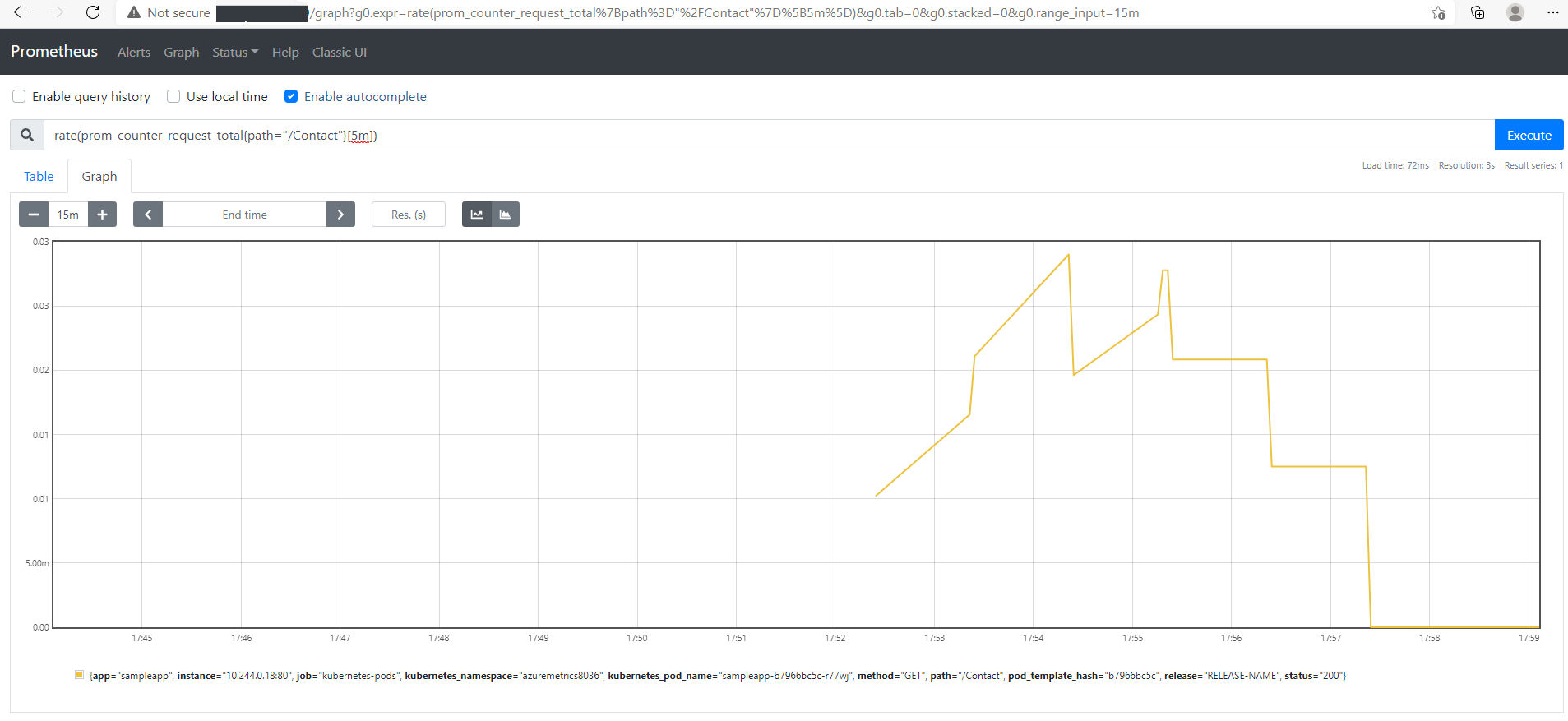Switch to unstacked line chart mode
The width and height of the screenshot is (1568, 721).
(477, 215)
